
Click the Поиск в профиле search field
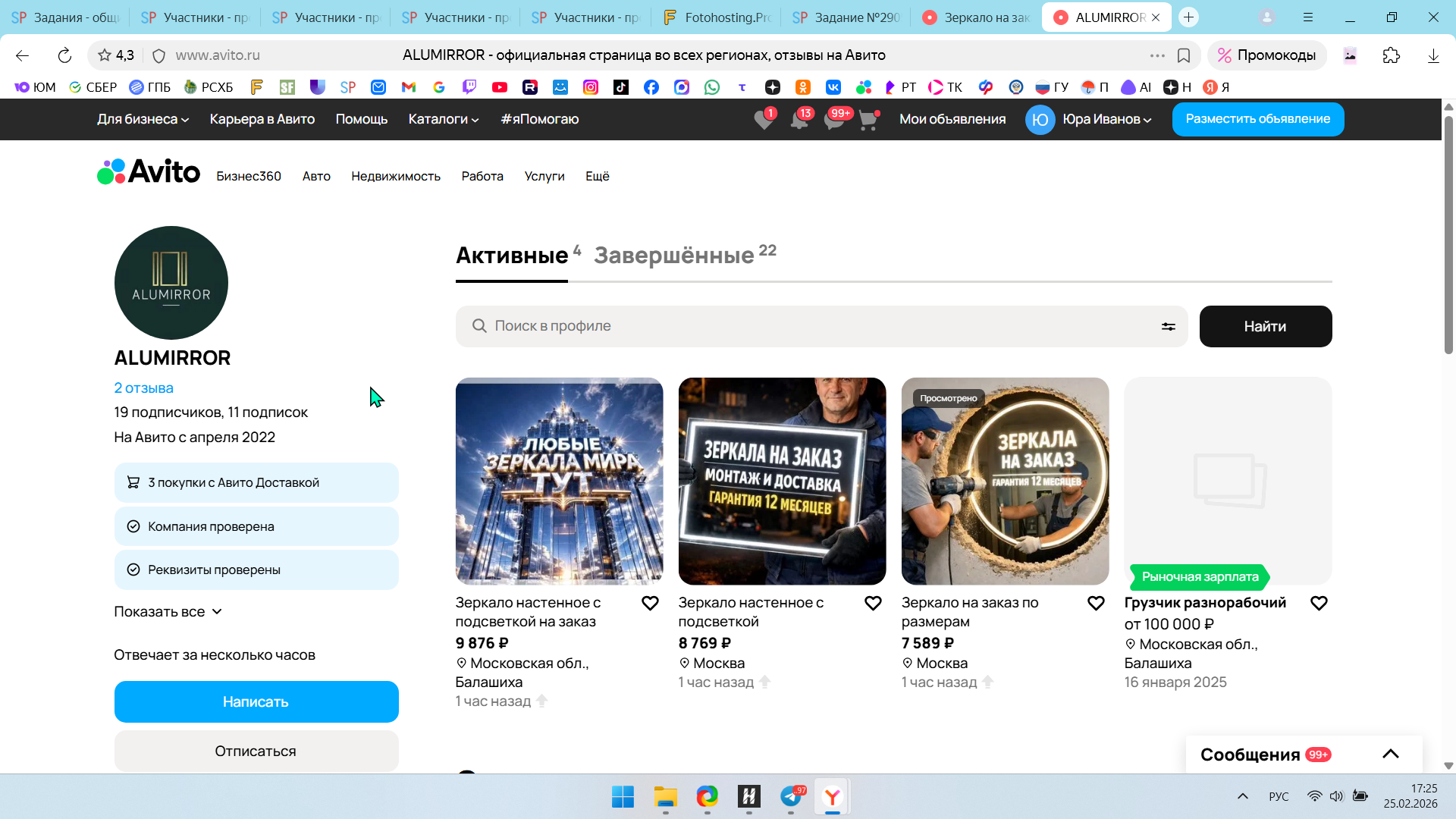[x=819, y=326]
